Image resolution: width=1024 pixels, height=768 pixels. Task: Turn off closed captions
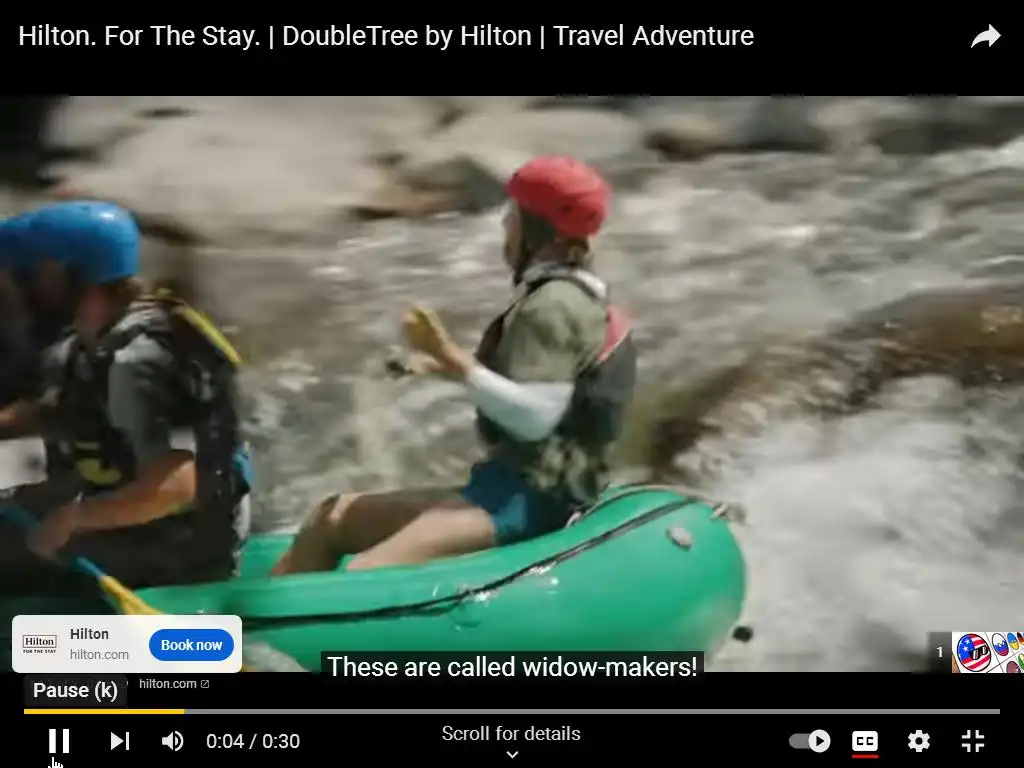click(865, 741)
